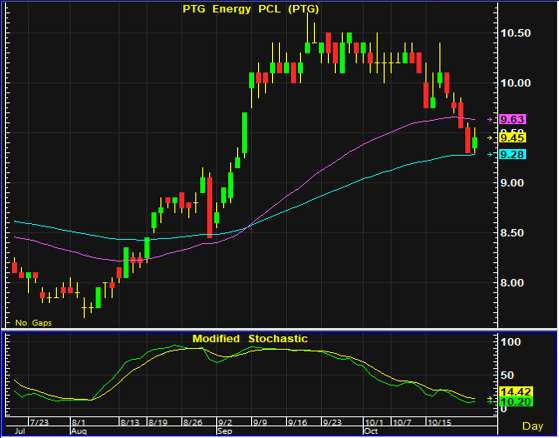Click the yellow arrow beside 9.45
The image size is (559, 438).
[x=490, y=138]
